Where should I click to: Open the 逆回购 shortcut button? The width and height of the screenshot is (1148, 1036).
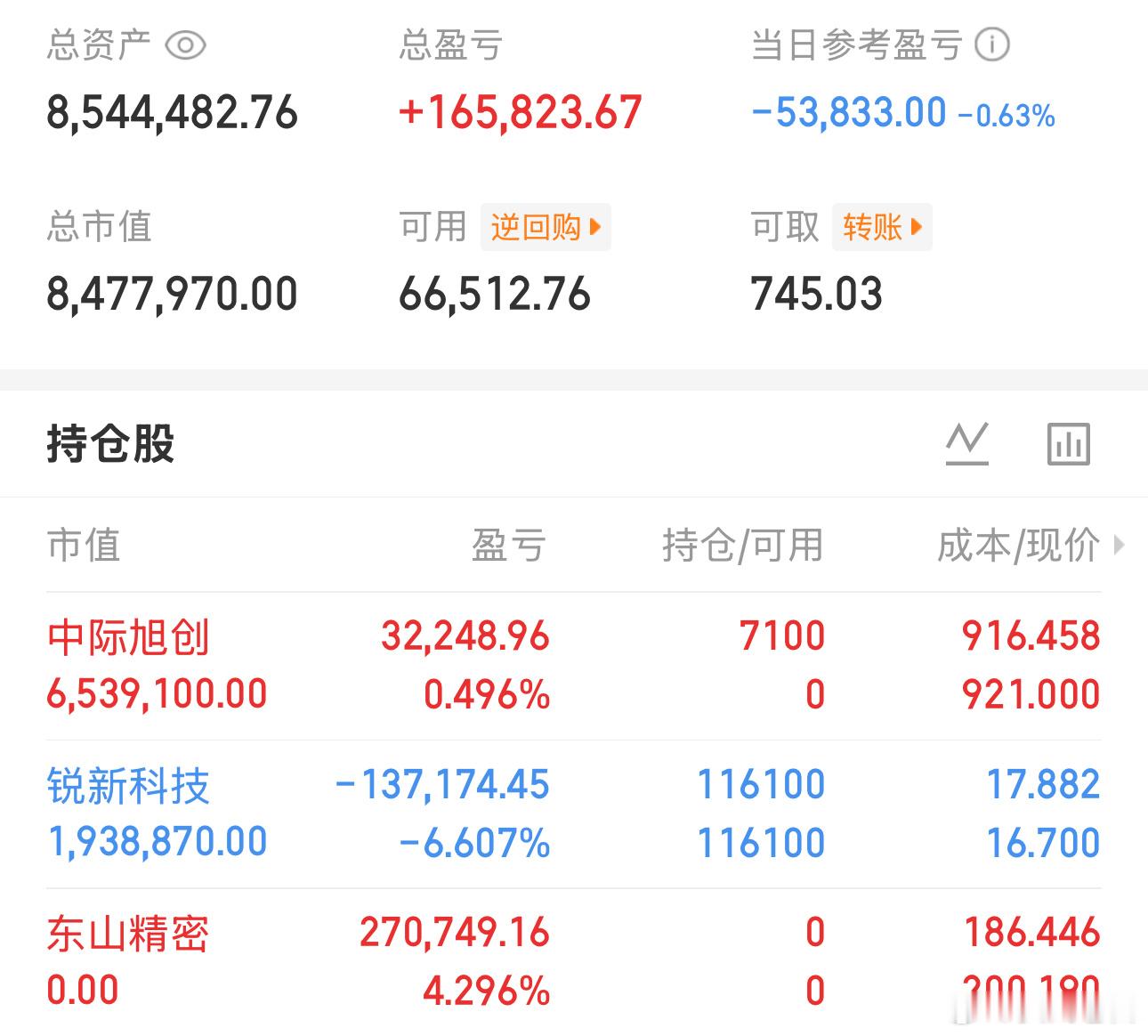click(546, 227)
